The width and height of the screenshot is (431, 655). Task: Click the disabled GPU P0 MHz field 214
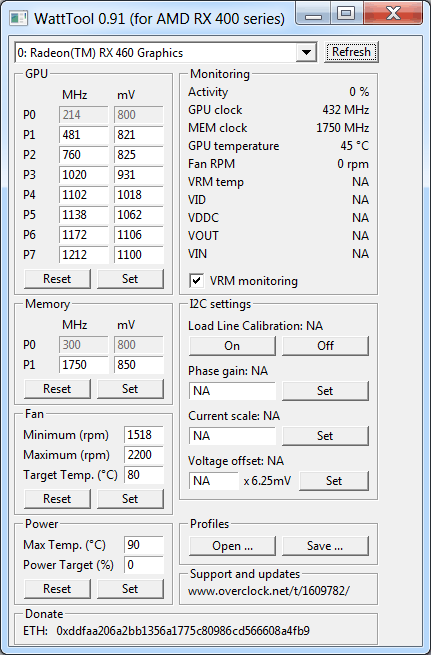click(83, 115)
